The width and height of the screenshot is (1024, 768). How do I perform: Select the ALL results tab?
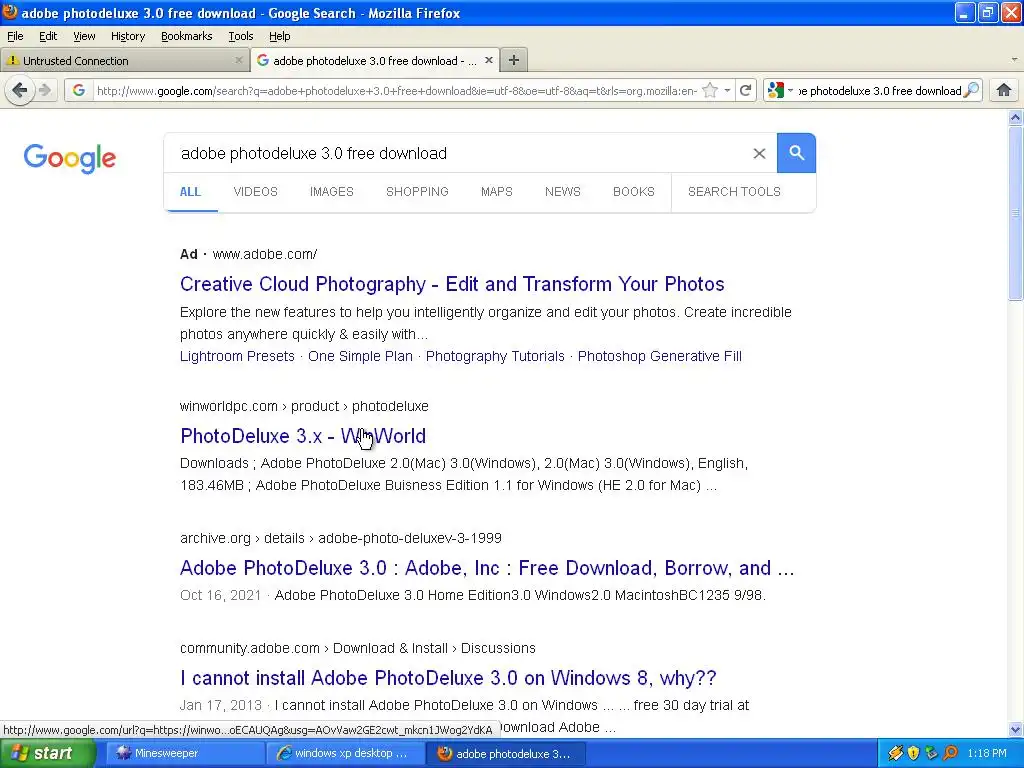point(190,191)
